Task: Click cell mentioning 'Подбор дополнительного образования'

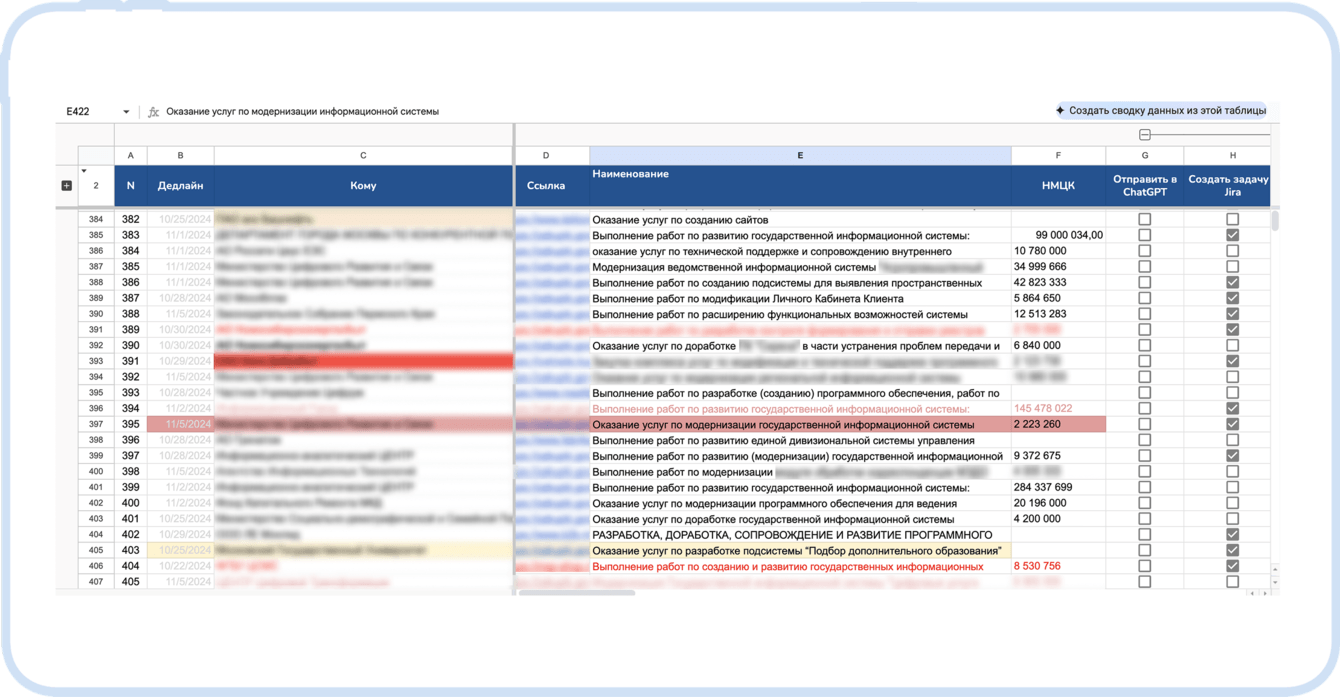Action: 800,550
